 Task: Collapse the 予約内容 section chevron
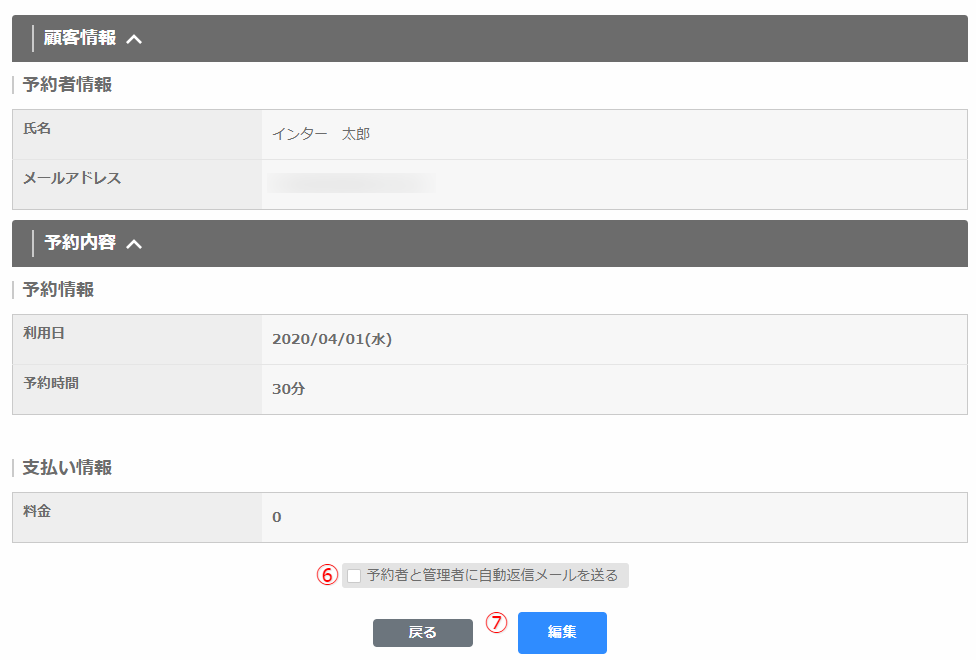click(x=134, y=243)
